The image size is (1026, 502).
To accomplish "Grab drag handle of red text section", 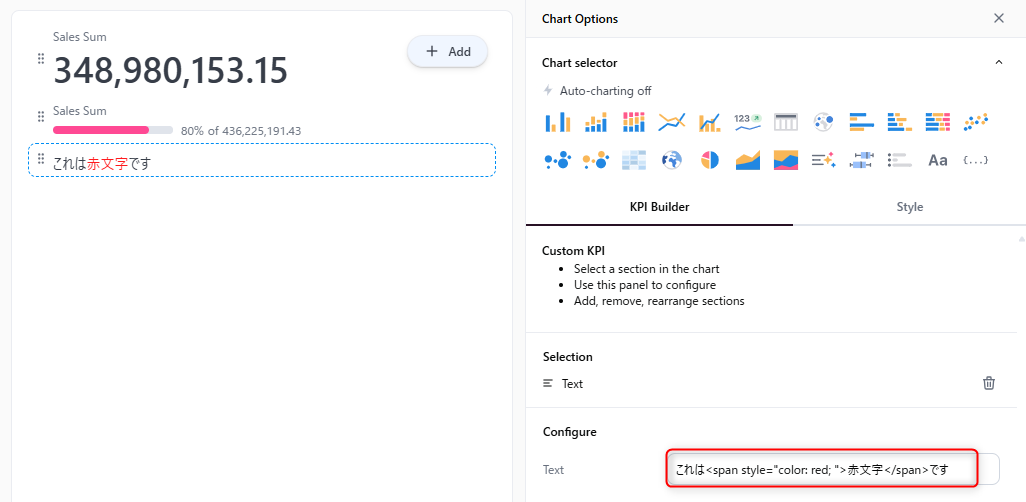I will click(x=41, y=159).
